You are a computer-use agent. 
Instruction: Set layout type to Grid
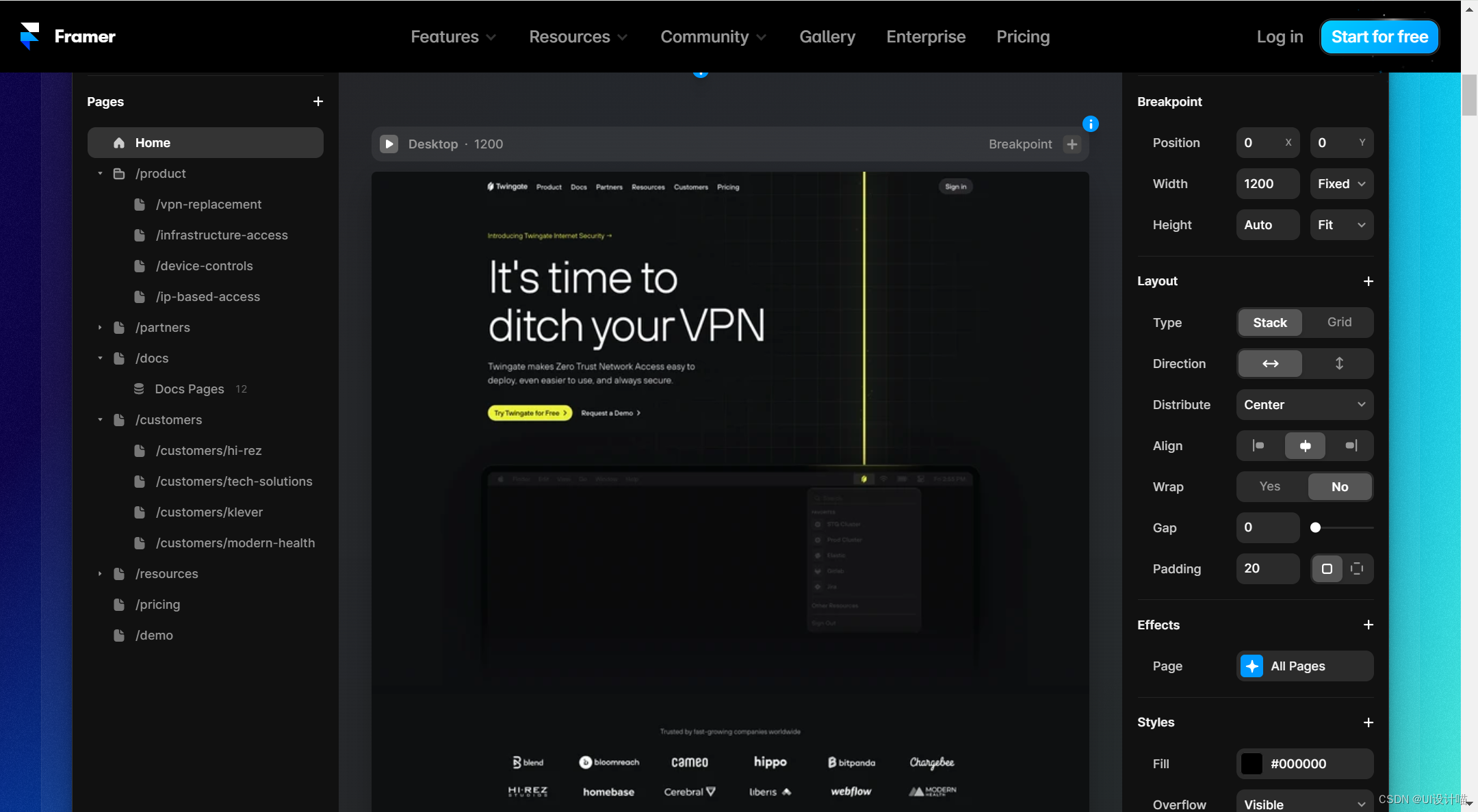1339,322
